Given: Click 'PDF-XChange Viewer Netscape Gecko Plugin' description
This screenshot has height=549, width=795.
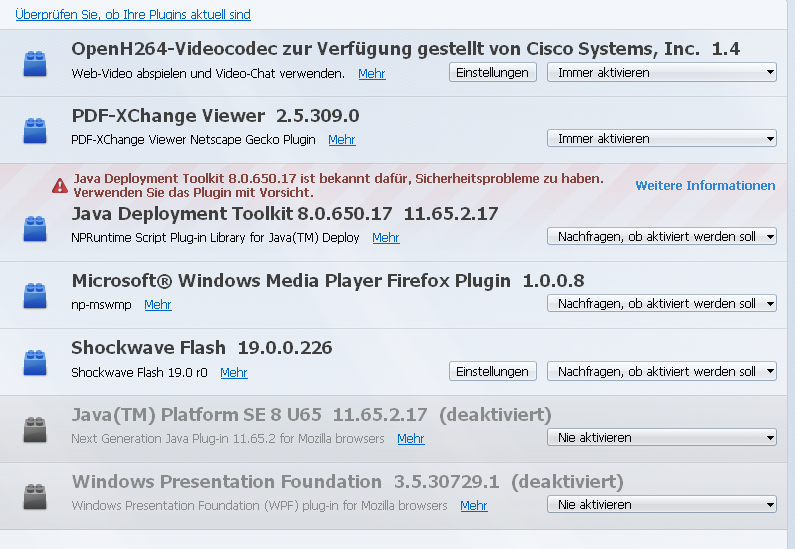Looking at the screenshot, I should click(193, 139).
